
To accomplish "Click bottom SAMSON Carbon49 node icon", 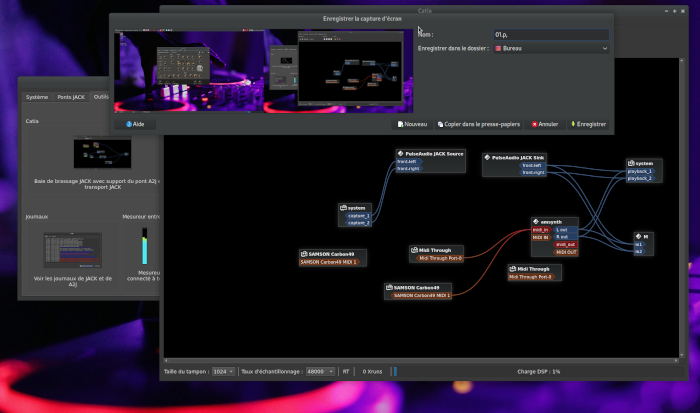I will (x=389, y=288).
